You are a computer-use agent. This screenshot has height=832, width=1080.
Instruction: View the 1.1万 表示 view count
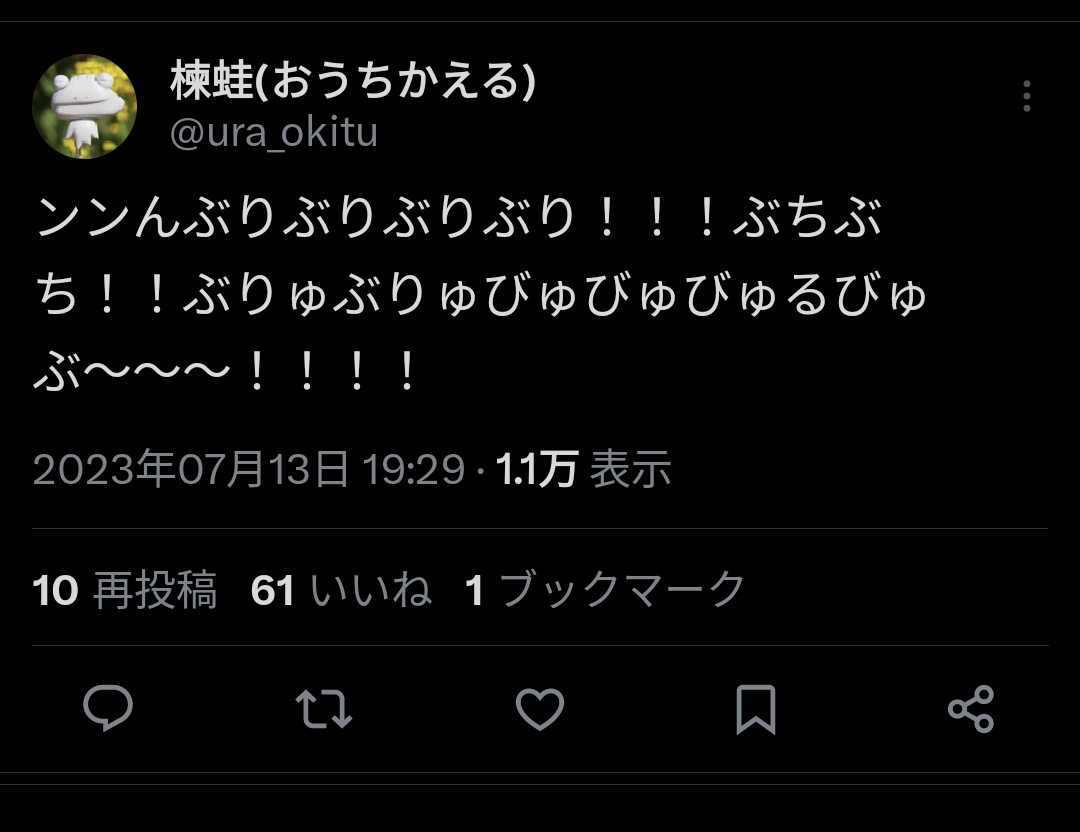(x=583, y=470)
